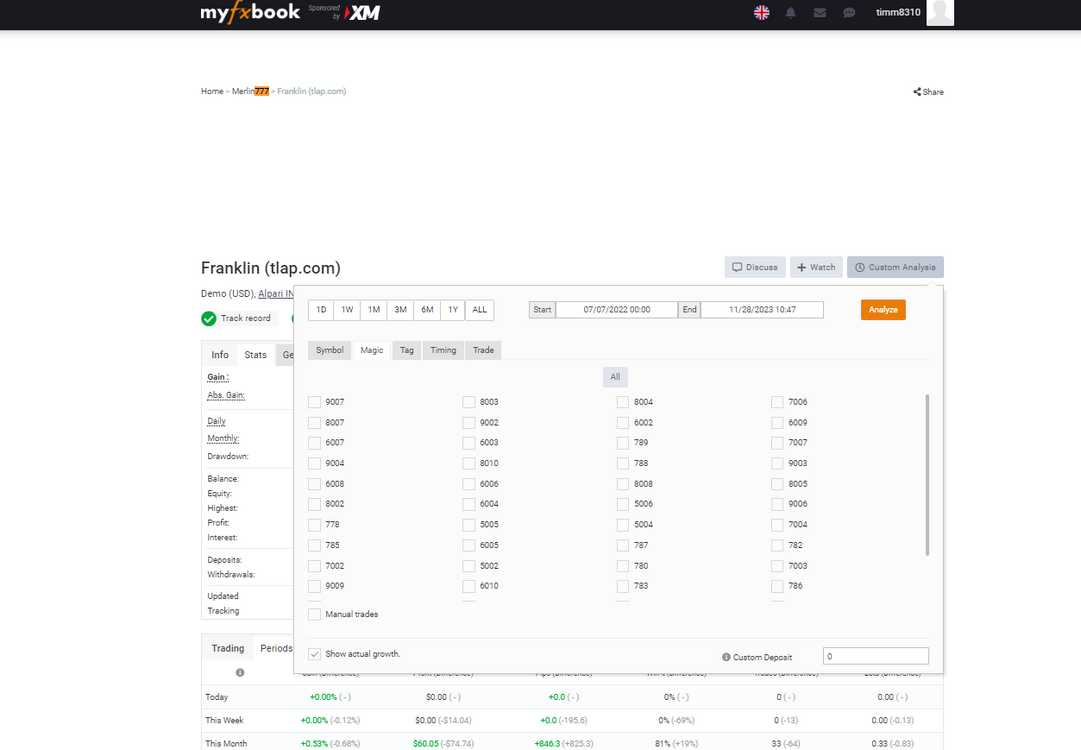Click the periods table info icon
1081x750 pixels.
tap(240, 672)
